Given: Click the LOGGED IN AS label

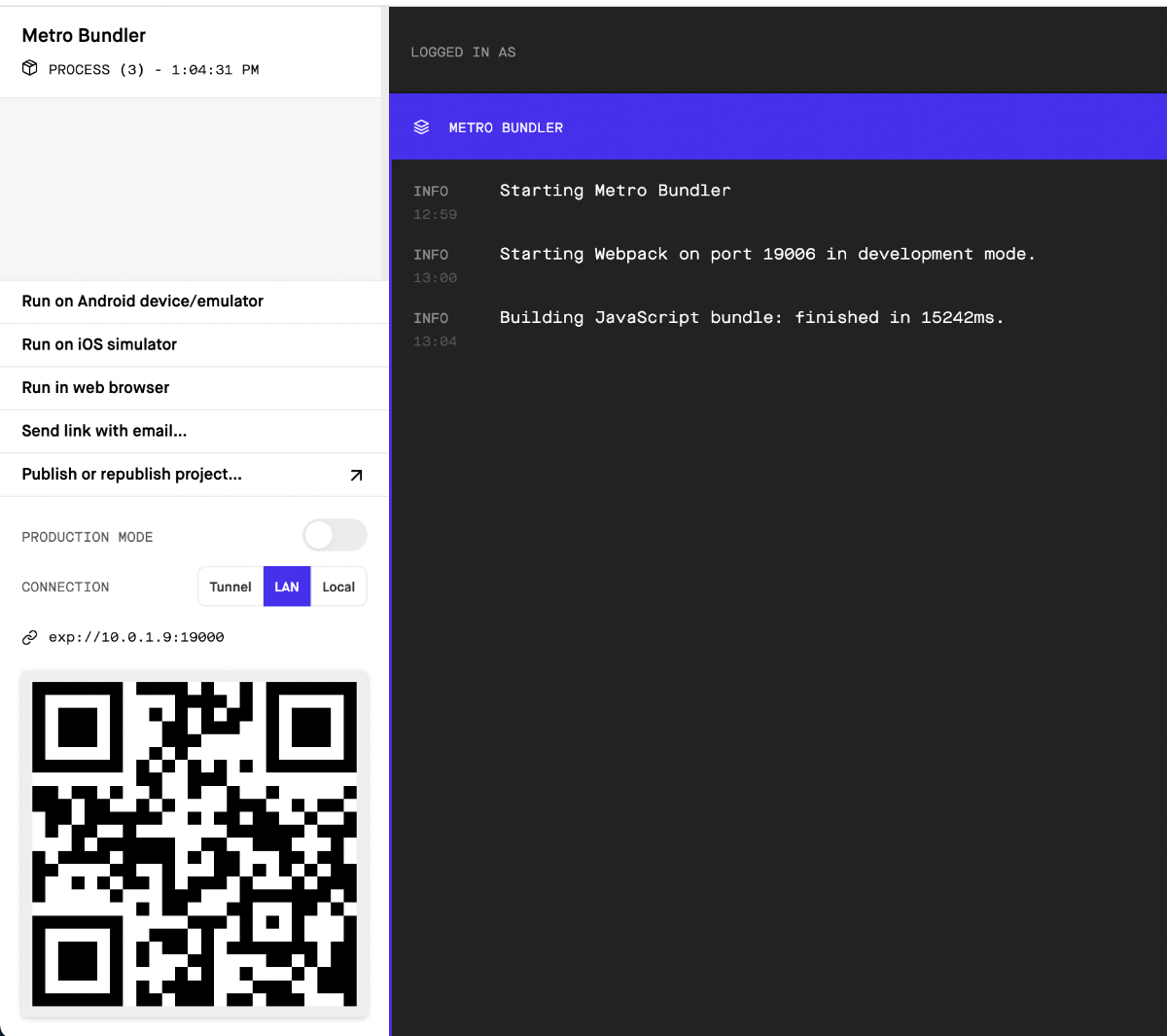Looking at the screenshot, I should pyautogui.click(x=463, y=53).
